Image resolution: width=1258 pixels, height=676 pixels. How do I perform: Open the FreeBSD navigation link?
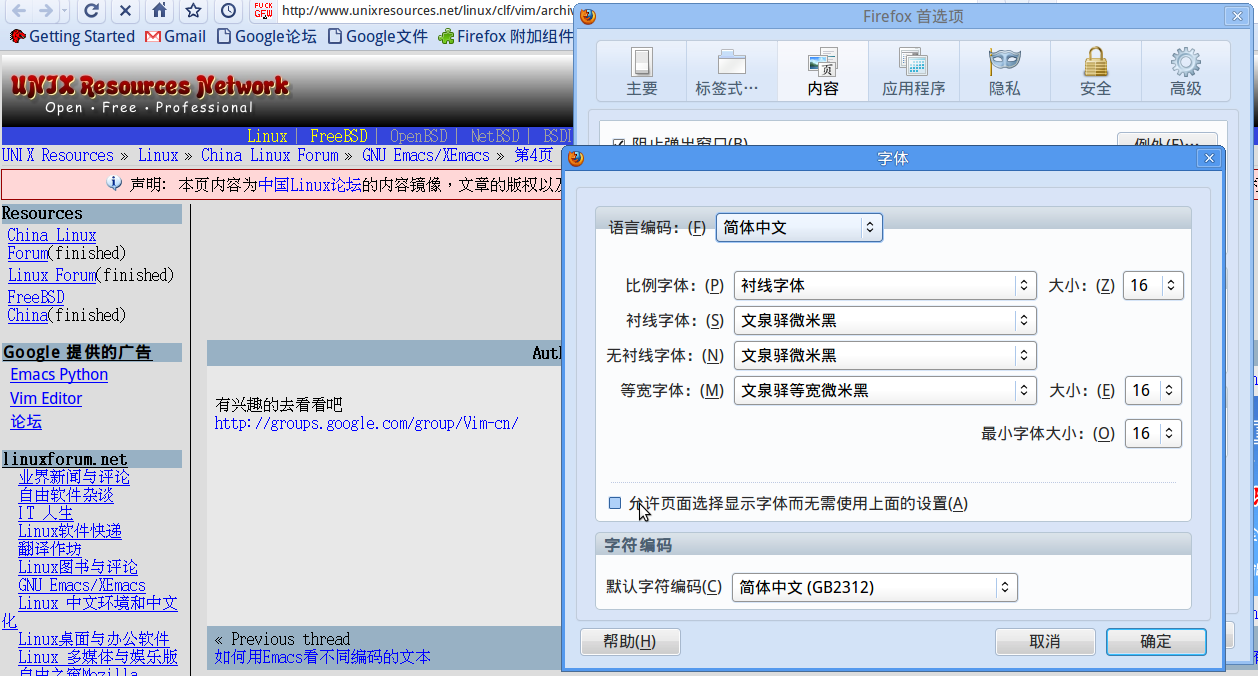click(x=339, y=136)
